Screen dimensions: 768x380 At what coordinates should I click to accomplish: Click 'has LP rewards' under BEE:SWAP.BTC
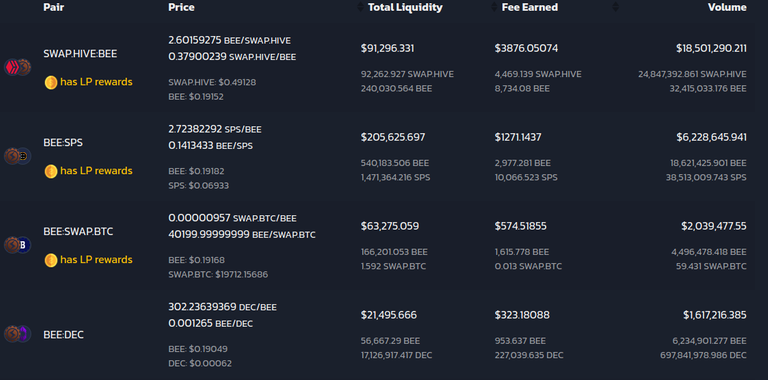click(96, 260)
